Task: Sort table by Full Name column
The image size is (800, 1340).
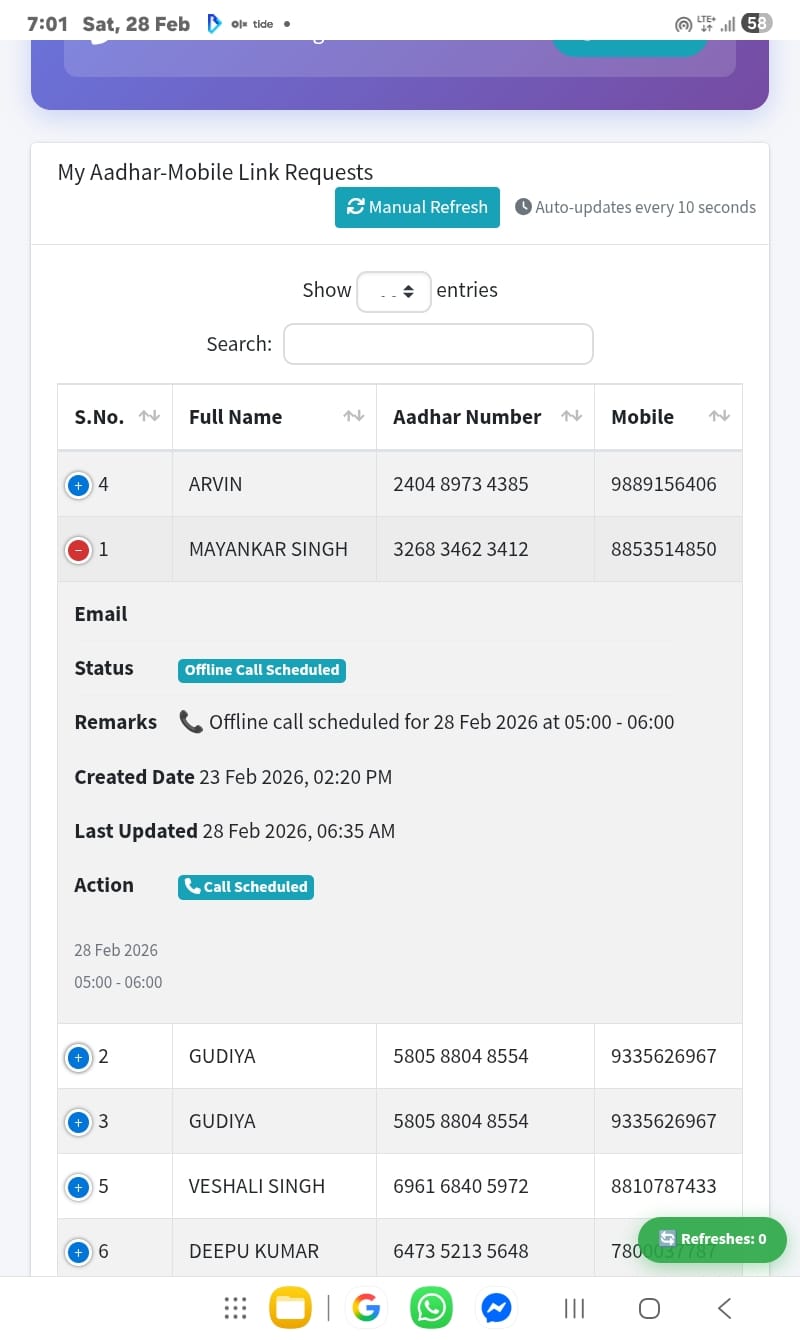Action: pyautogui.click(x=274, y=417)
